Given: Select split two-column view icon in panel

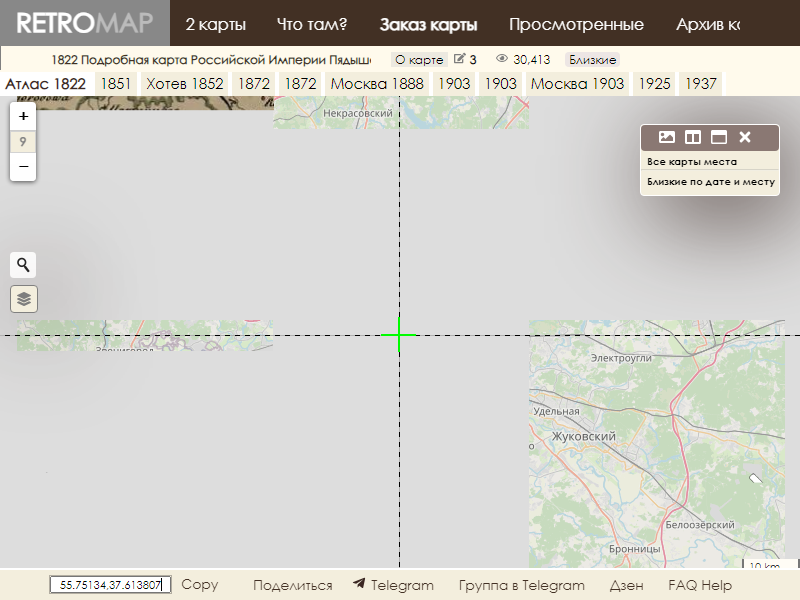Looking at the screenshot, I should pos(692,137).
